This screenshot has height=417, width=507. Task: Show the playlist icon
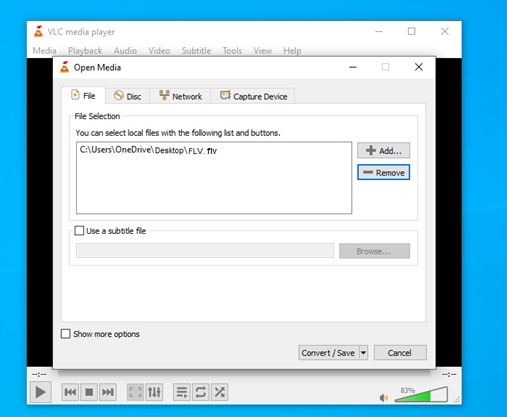[182, 392]
